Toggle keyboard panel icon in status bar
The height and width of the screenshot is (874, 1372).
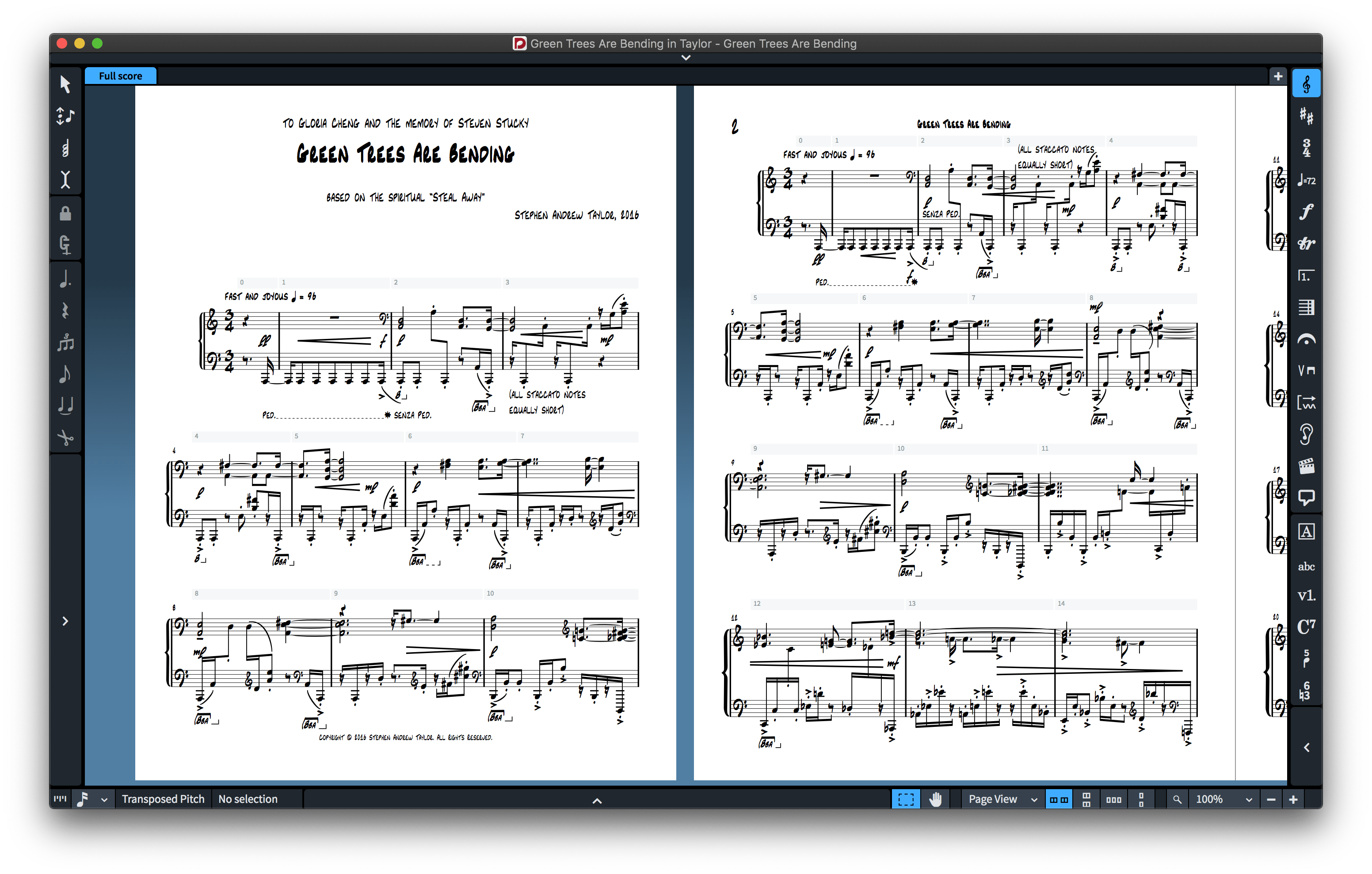60,799
